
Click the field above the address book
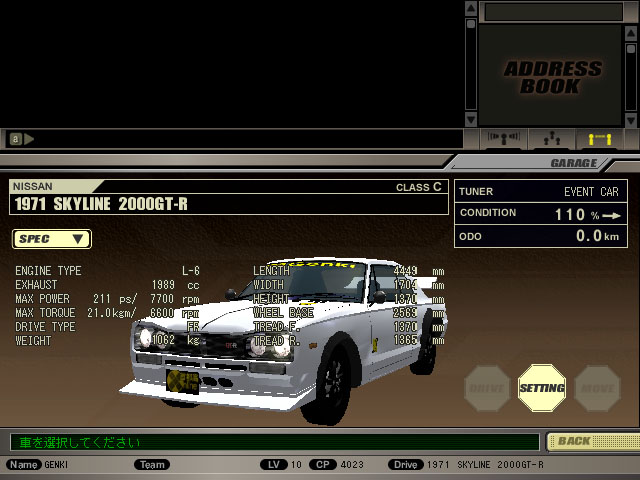pyautogui.click(x=553, y=12)
